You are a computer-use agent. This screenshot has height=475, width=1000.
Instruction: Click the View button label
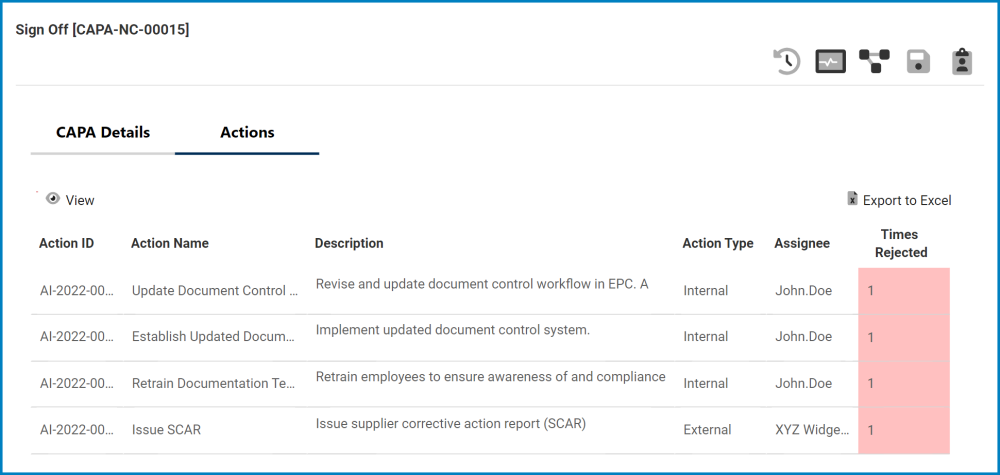[80, 200]
